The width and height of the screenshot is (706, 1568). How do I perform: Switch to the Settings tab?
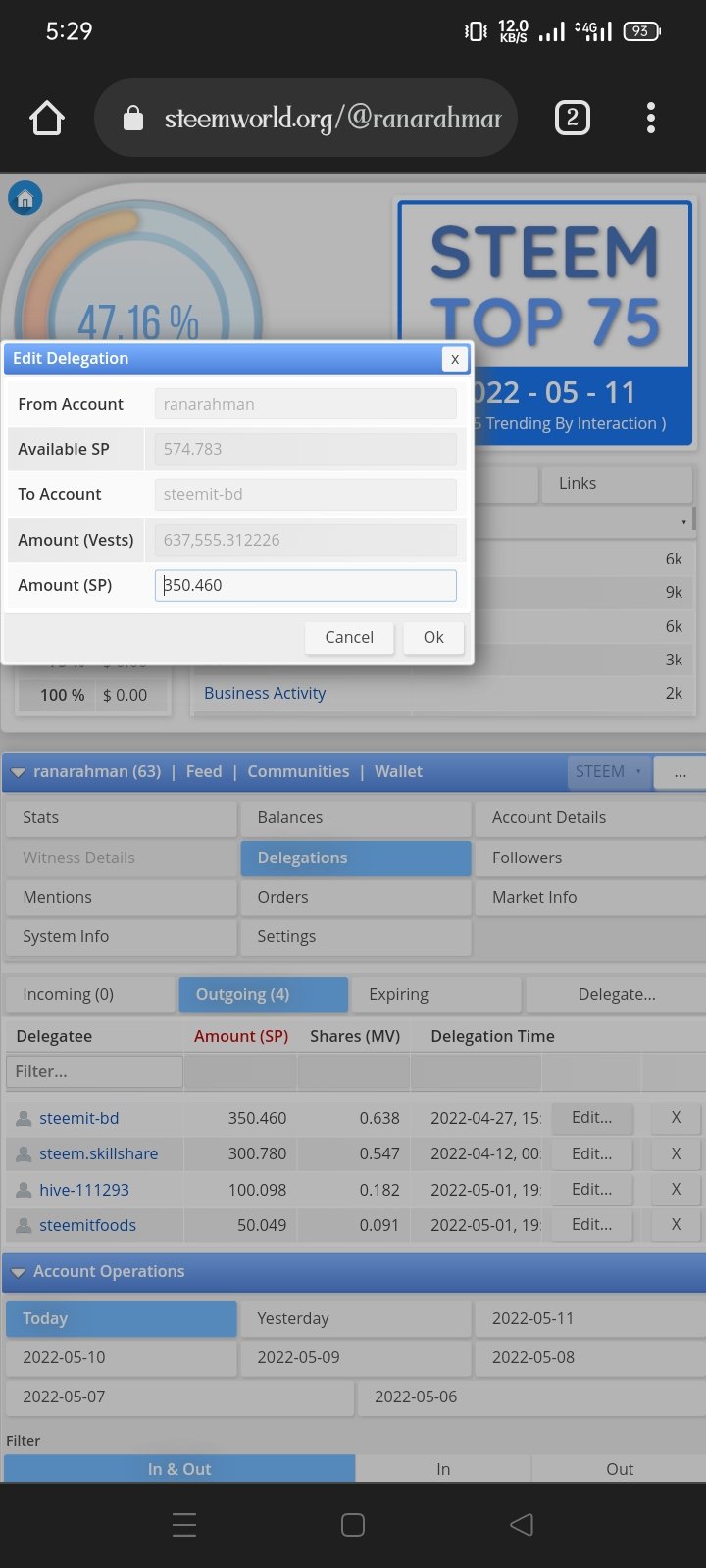[x=356, y=936]
